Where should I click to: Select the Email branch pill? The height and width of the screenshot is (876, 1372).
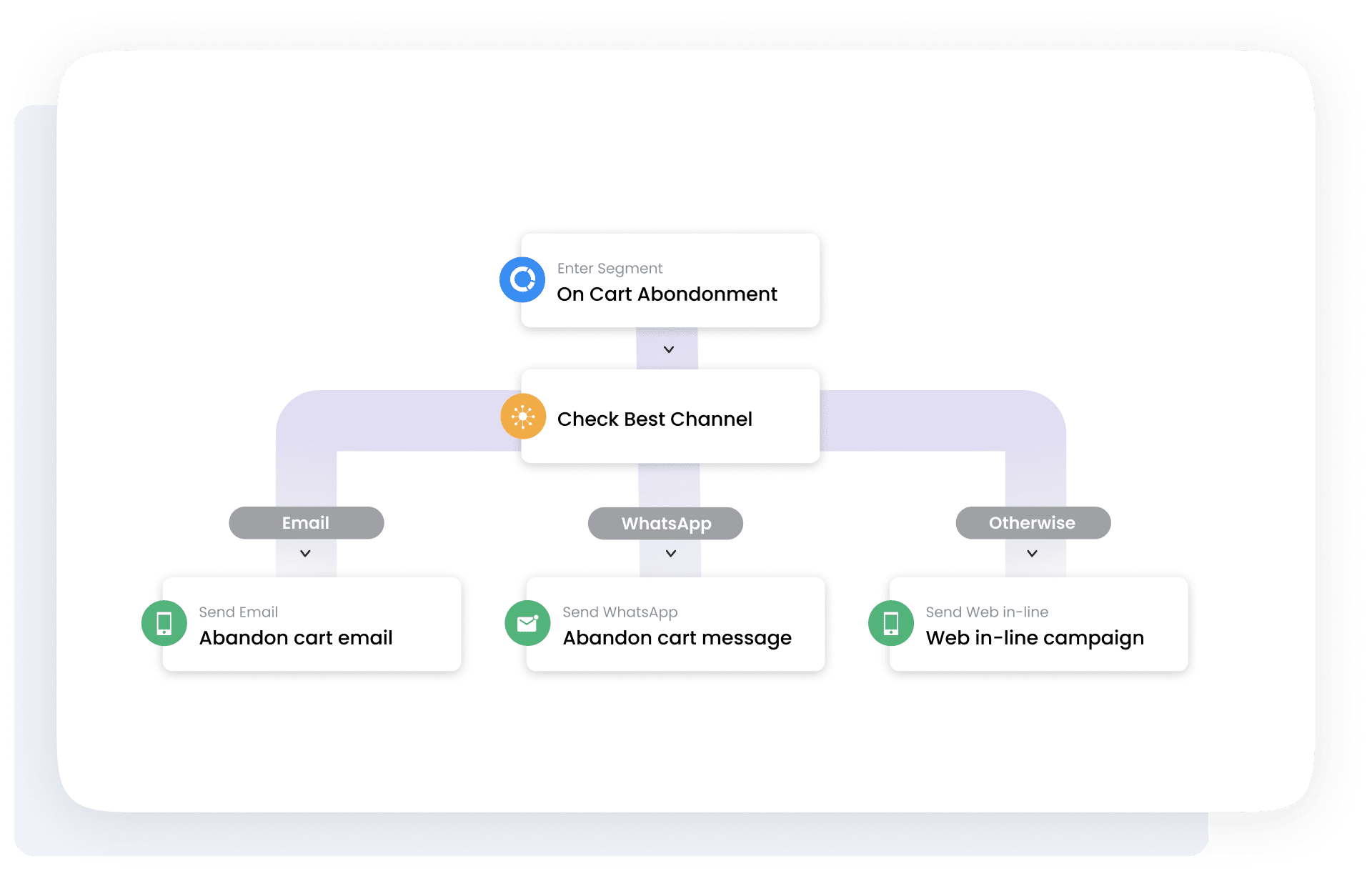(307, 523)
